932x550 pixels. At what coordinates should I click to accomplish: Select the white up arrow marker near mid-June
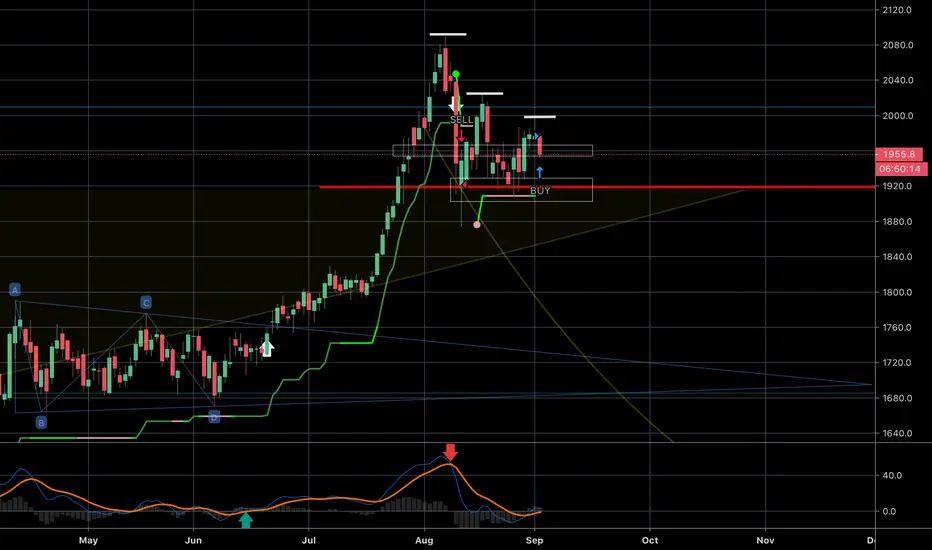267,347
